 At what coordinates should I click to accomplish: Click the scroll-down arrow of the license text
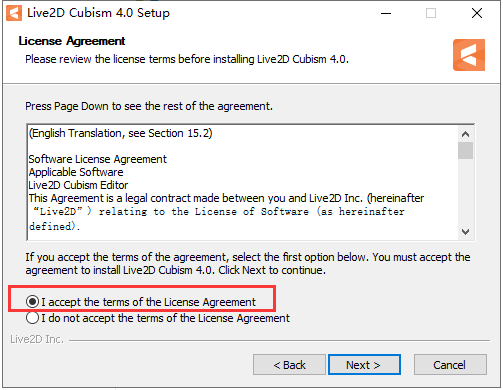[x=465, y=231]
